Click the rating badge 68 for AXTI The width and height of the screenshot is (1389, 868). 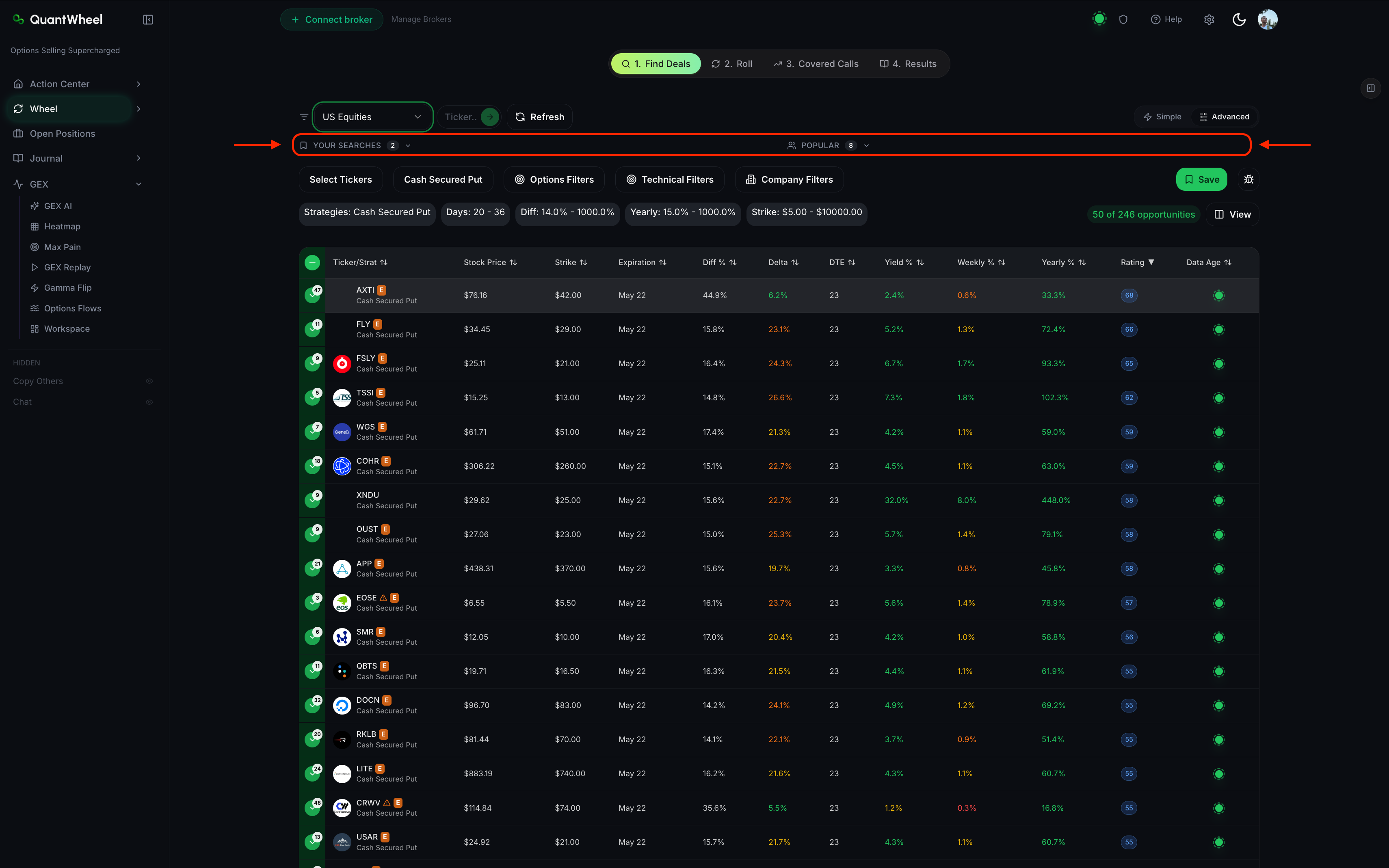pyautogui.click(x=1129, y=296)
